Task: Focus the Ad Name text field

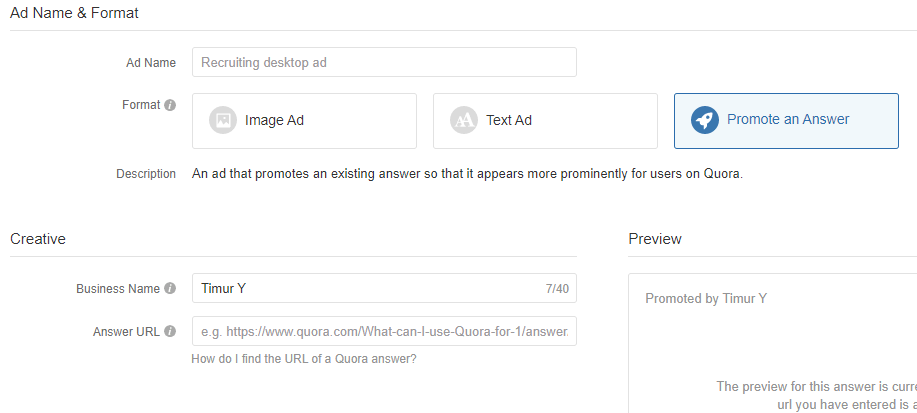Action: [384, 62]
